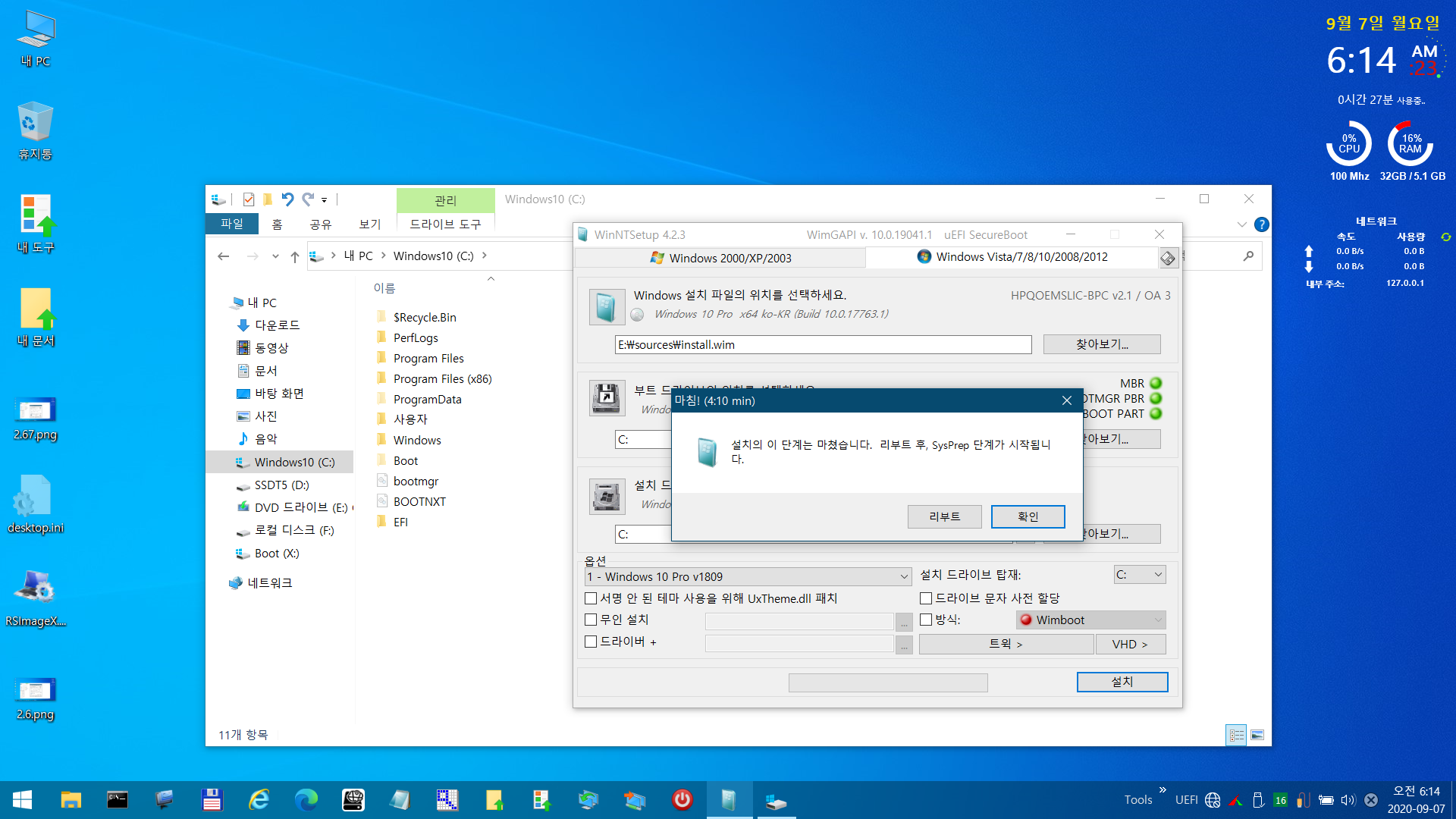Open the 트윅 > options button
Viewport: 1456px width, 819px height.
1006,644
